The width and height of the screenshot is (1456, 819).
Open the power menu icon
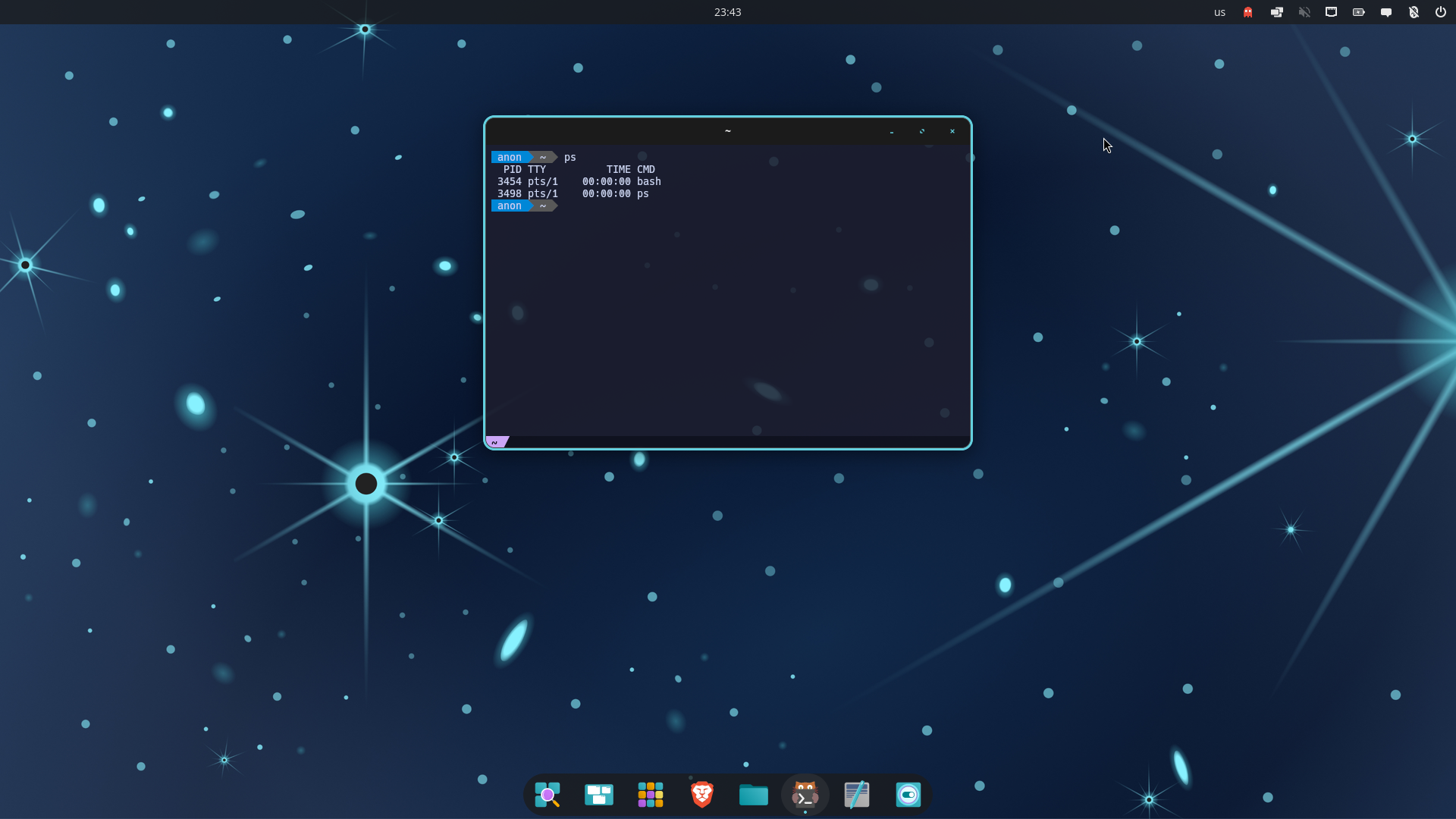point(1440,12)
